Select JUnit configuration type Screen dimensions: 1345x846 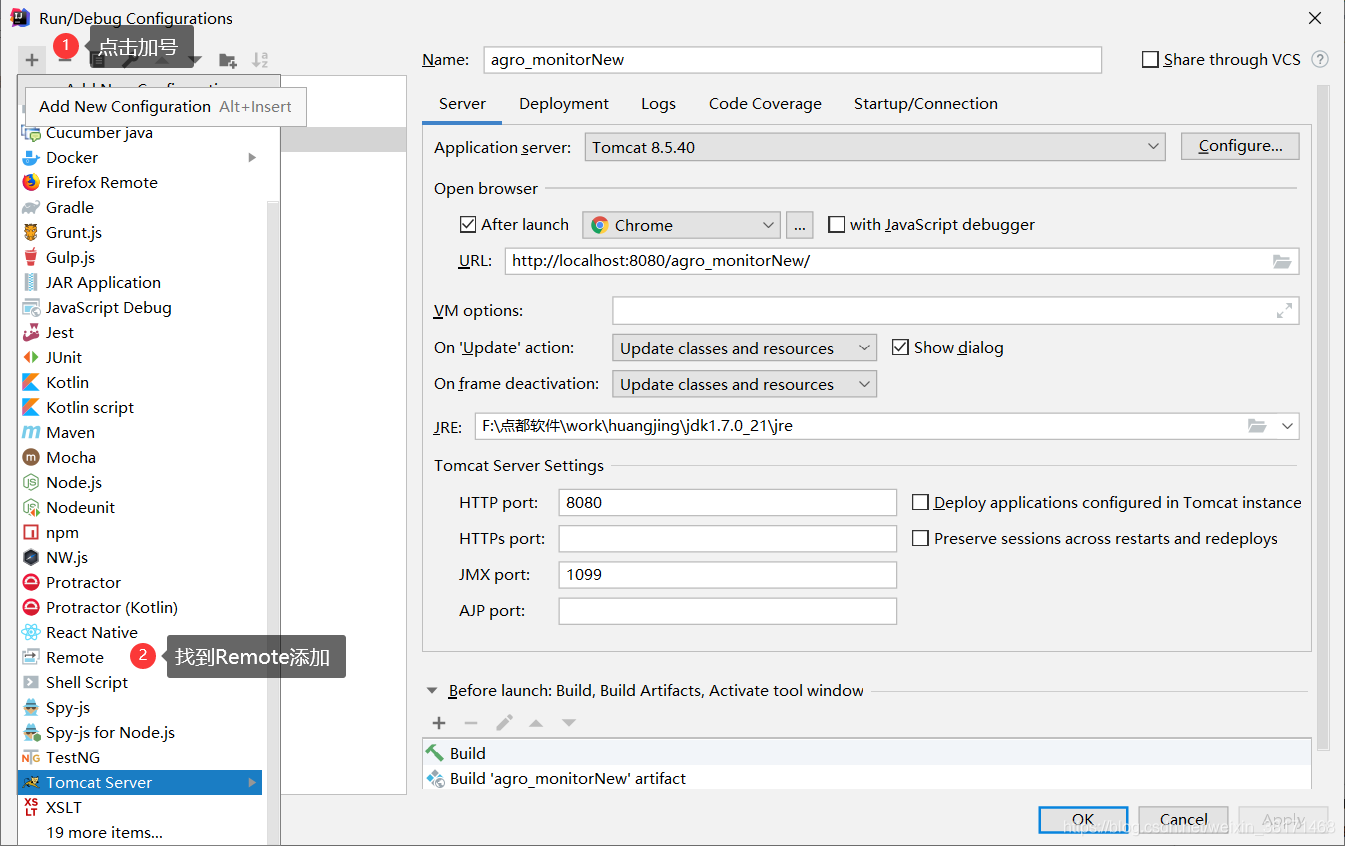(x=139, y=357)
